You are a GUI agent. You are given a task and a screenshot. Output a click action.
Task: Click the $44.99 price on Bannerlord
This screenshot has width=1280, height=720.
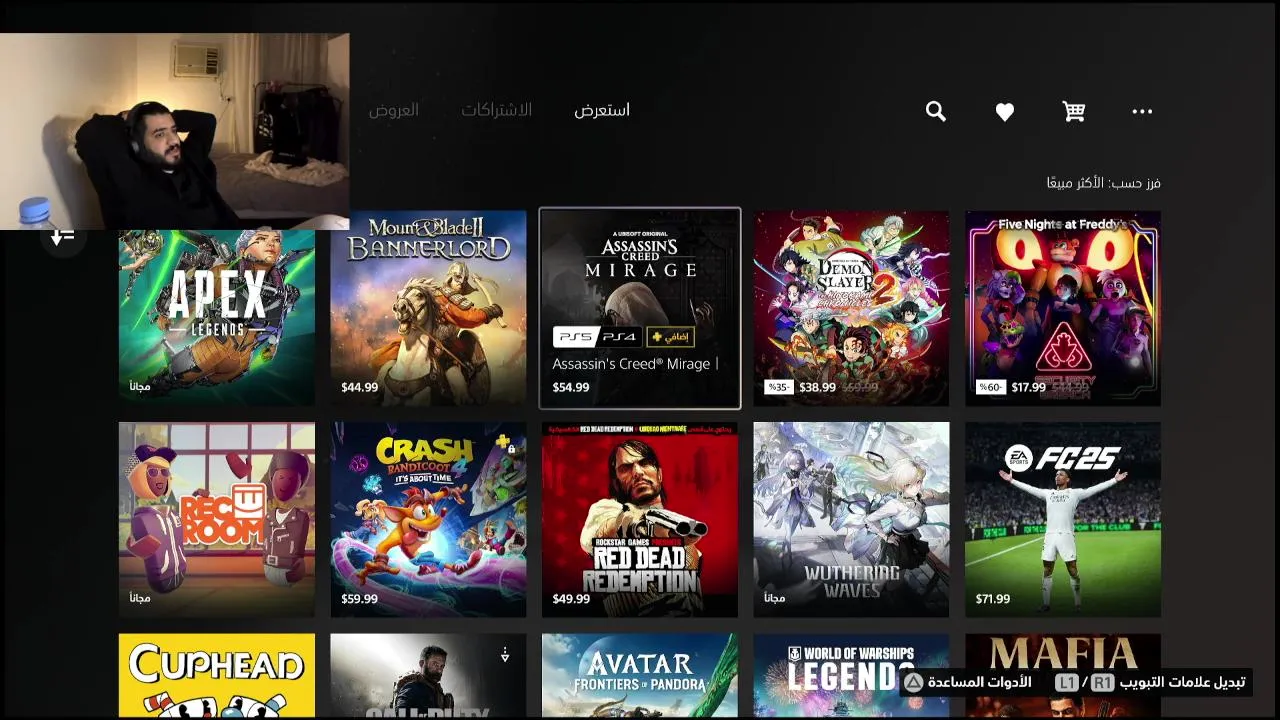(x=359, y=388)
